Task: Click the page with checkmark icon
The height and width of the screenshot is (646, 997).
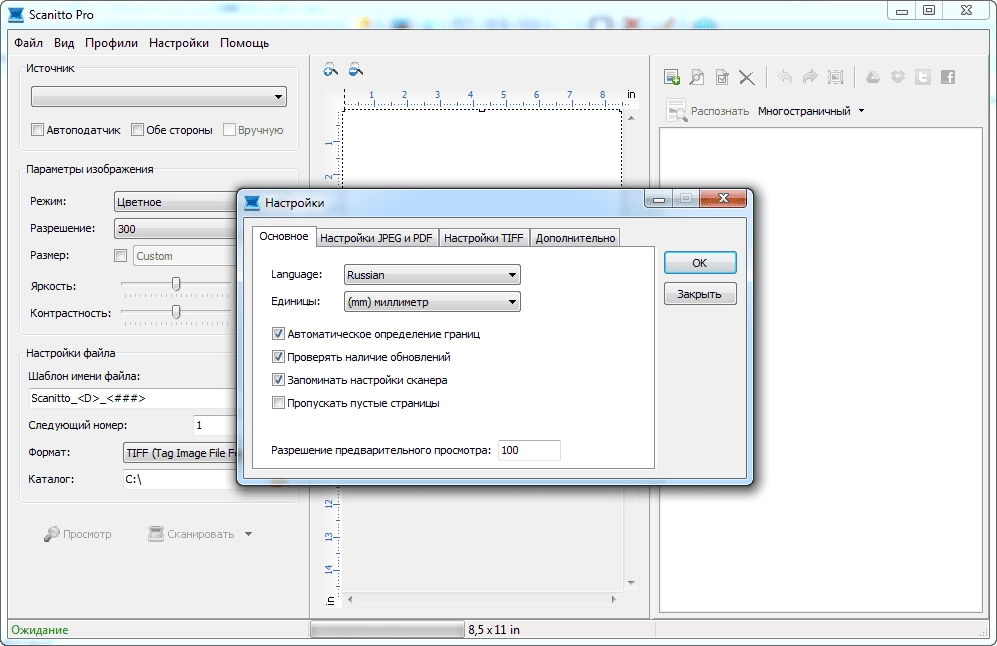Action: point(722,78)
